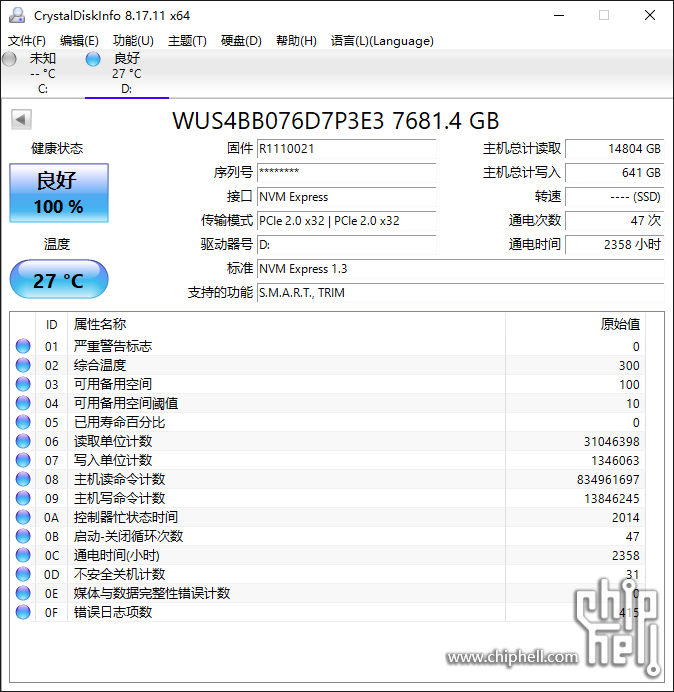Screen dimensions: 674x692
Task: Click status orb for attribute 0C 通电时间
Action: click(x=23, y=555)
